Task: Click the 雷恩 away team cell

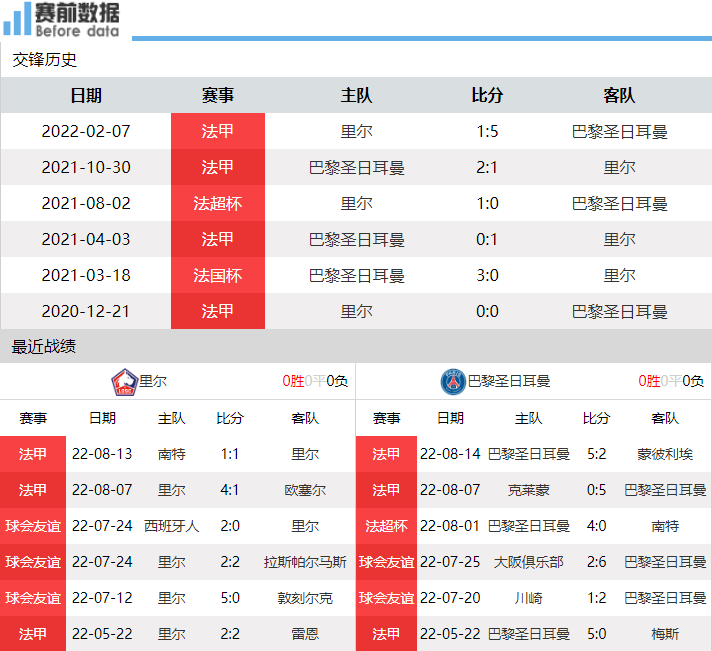Action: tap(305, 634)
